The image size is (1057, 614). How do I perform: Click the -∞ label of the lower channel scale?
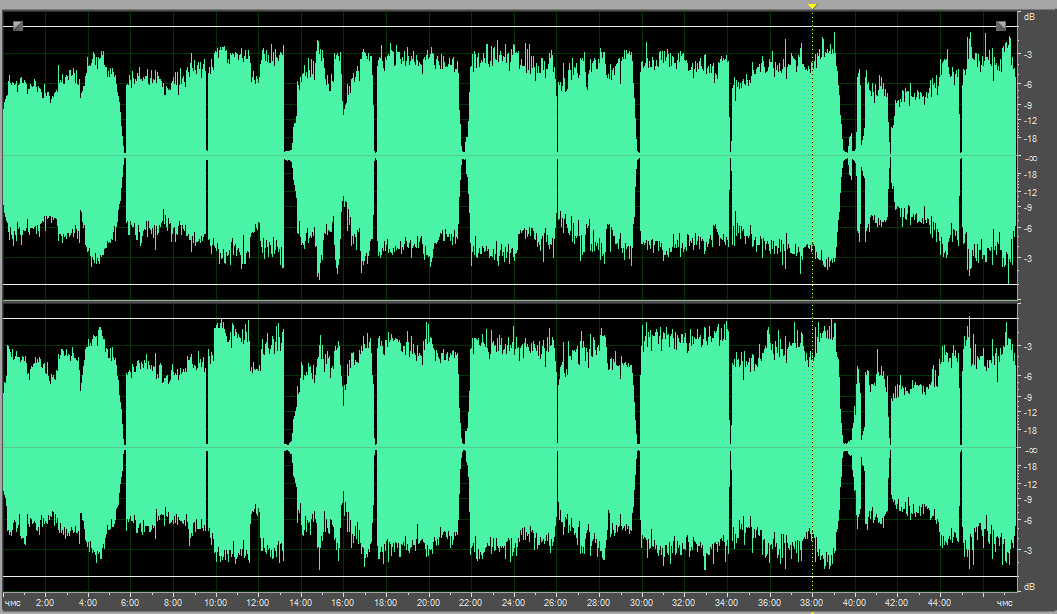point(1031,450)
